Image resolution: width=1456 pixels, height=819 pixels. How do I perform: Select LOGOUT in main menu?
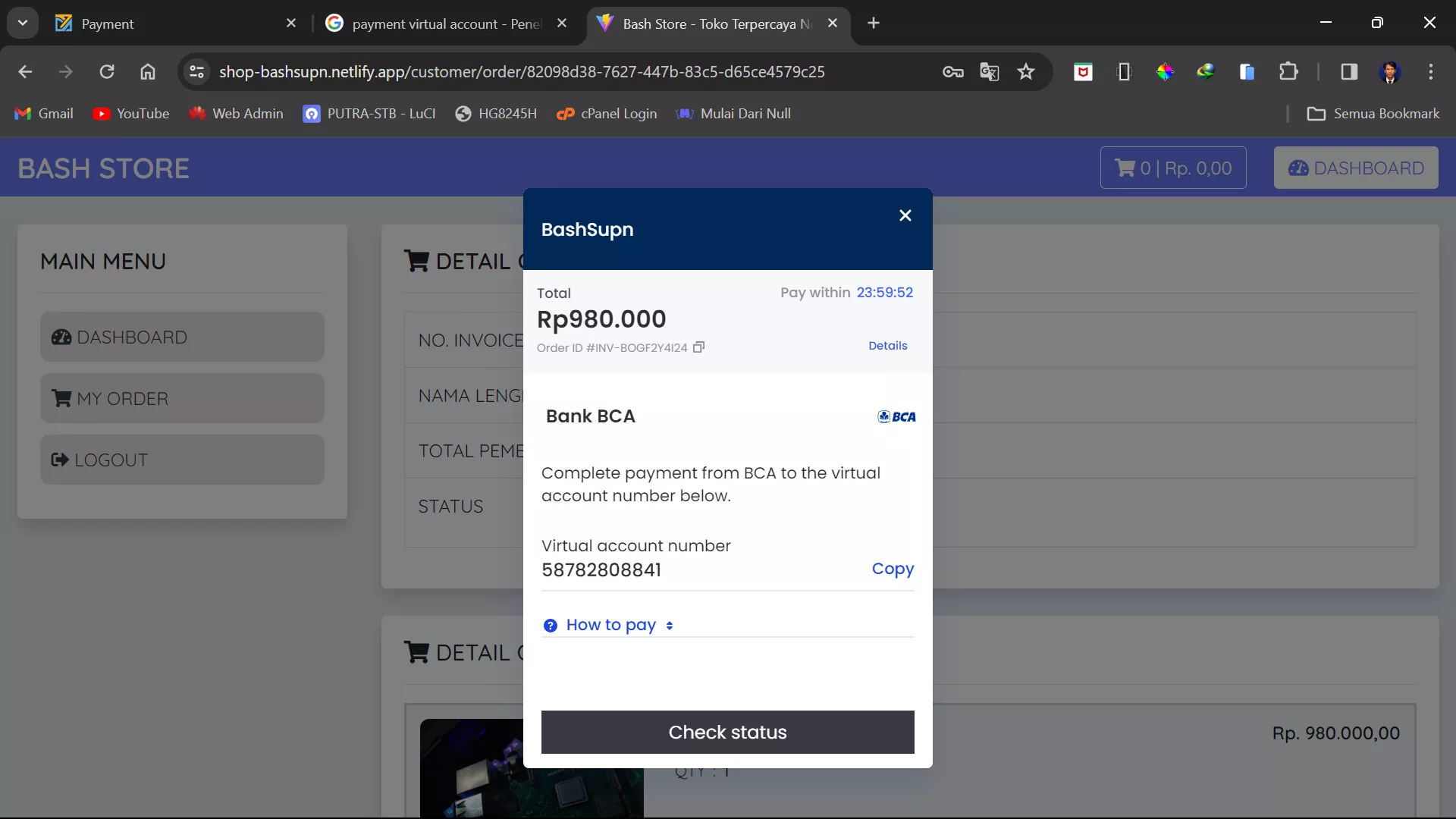182,460
